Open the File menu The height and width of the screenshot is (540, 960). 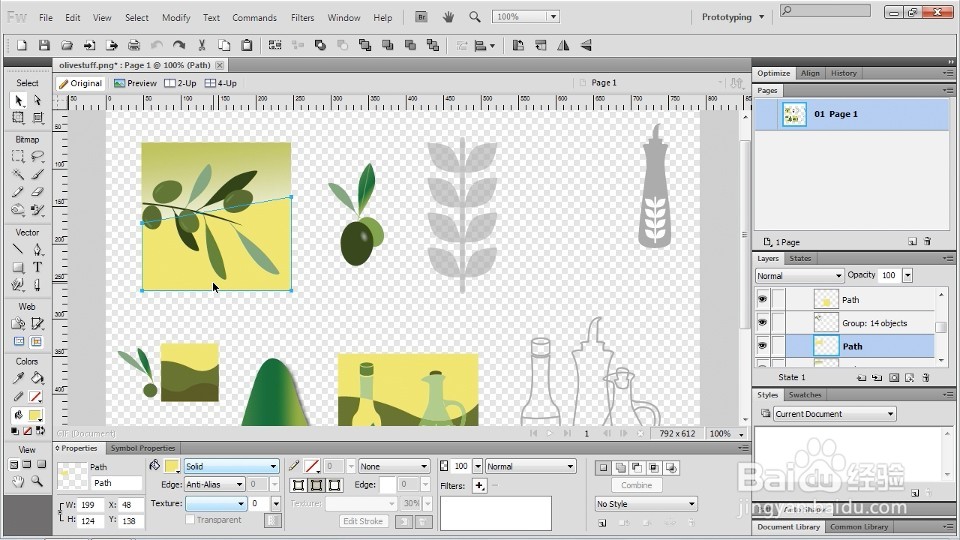[46, 18]
